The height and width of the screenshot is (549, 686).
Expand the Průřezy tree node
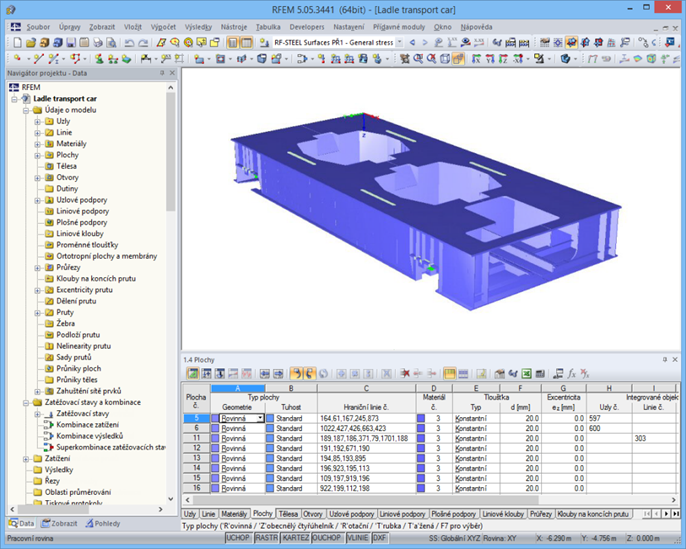tap(38, 268)
